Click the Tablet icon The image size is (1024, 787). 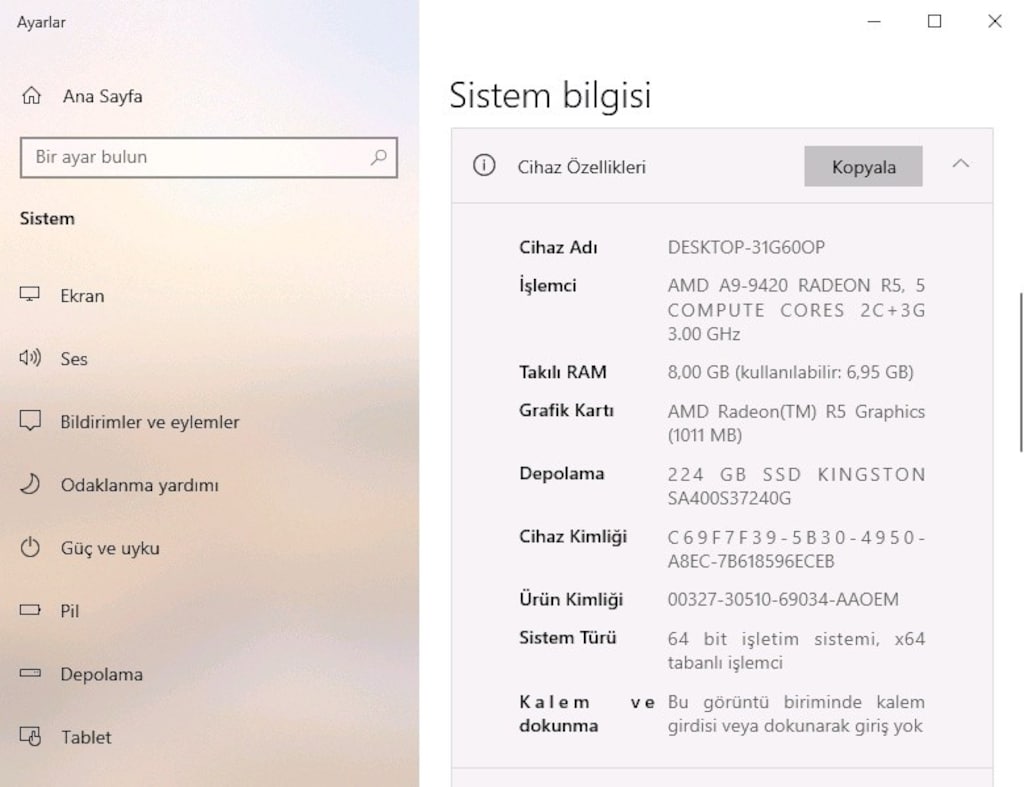point(30,736)
